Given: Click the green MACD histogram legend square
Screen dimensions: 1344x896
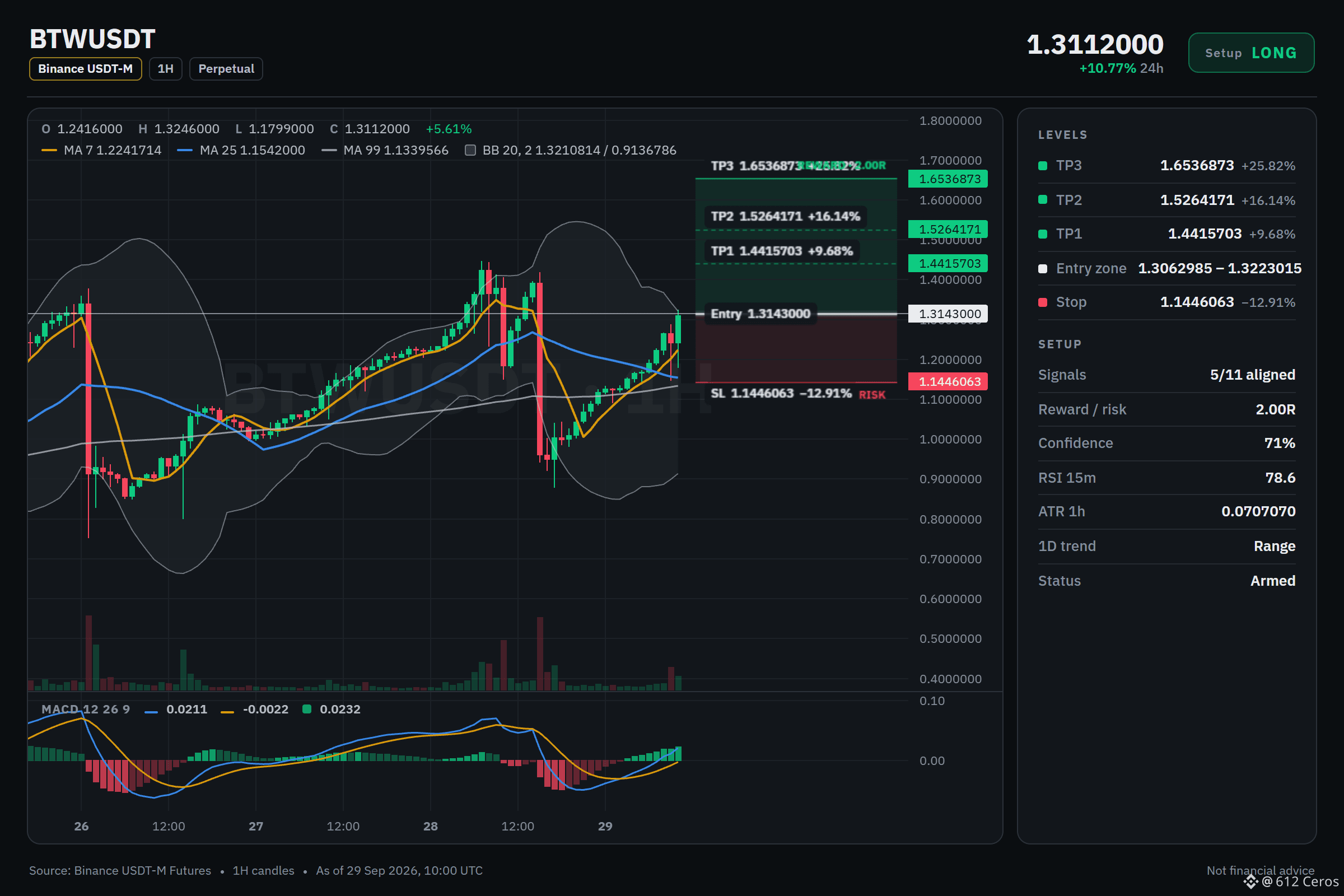Looking at the screenshot, I should pos(307,709).
